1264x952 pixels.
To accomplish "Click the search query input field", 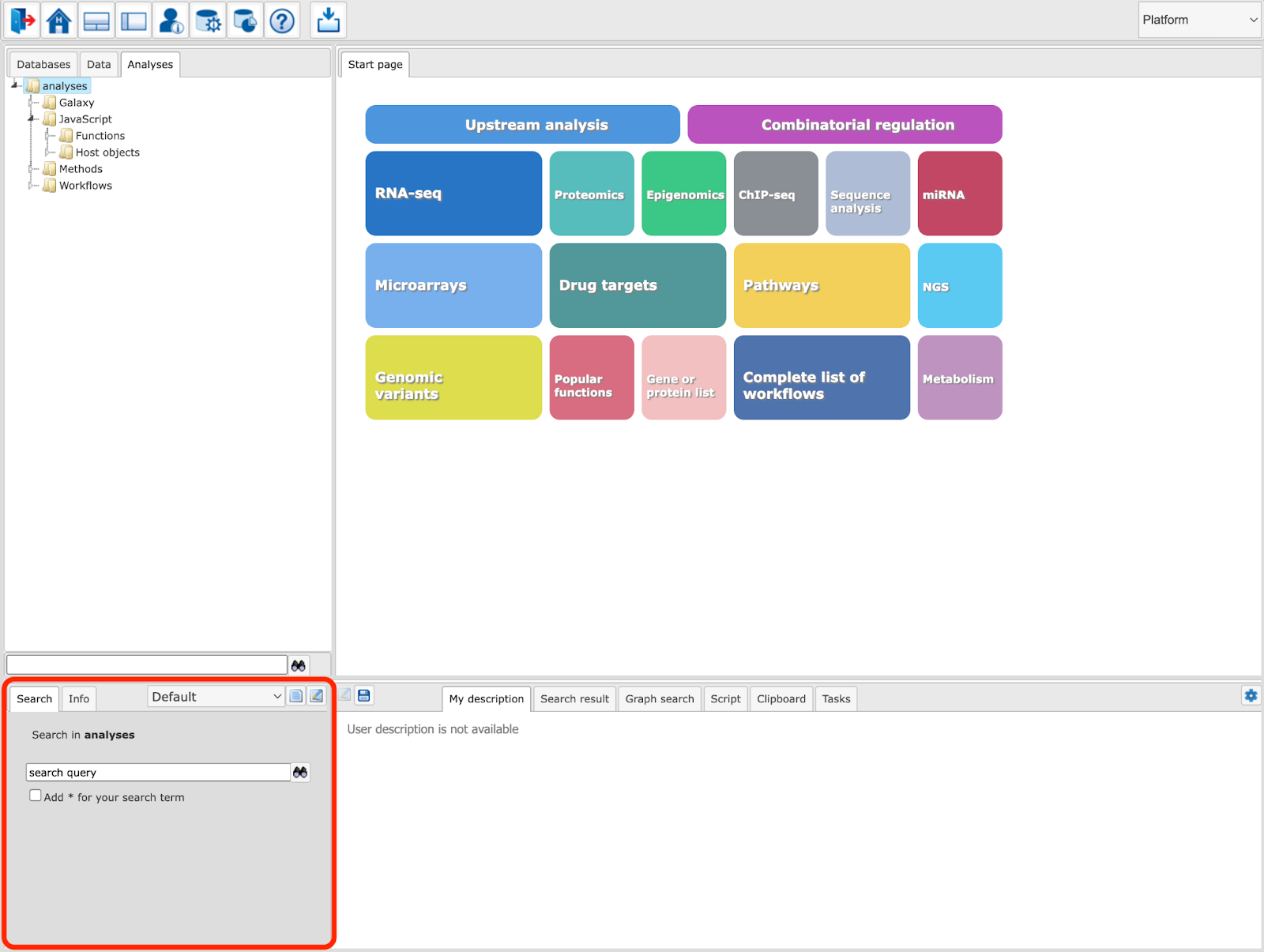I will pyautogui.click(x=158, y=772).
